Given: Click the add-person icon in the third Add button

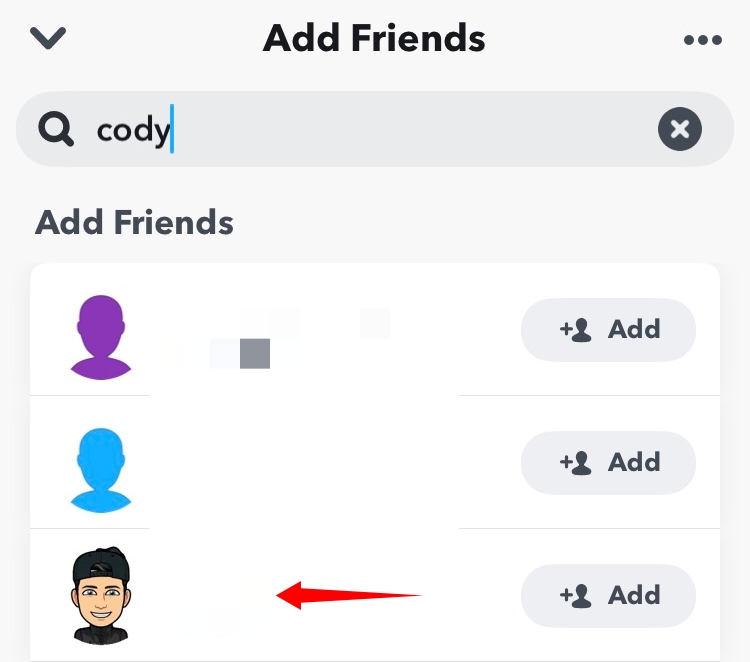Looking at the screenshot, I should coord(576,595).
